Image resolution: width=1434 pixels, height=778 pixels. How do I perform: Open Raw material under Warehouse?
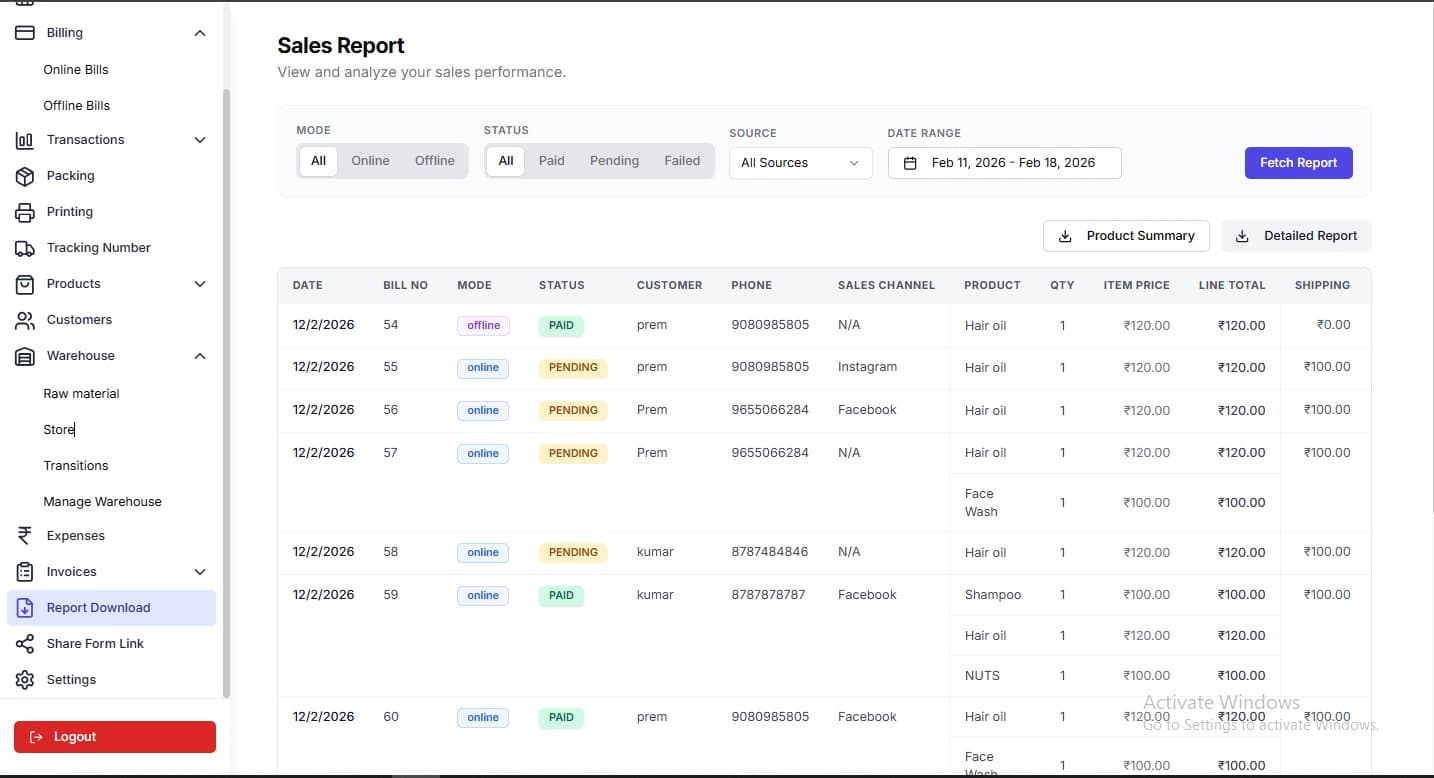coord(81,394)
